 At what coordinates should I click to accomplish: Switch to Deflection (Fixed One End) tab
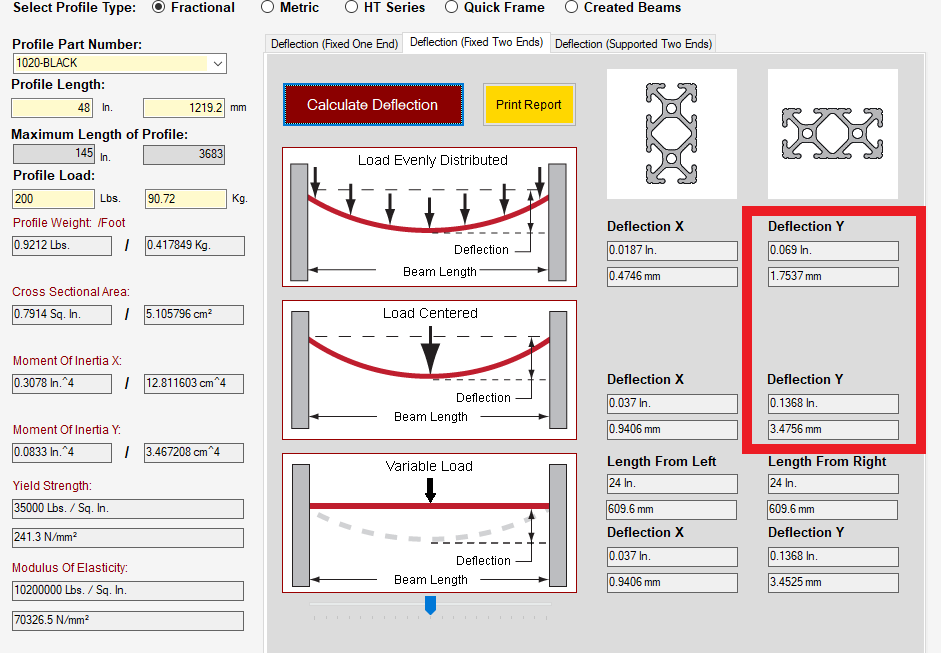pos(334,44)
